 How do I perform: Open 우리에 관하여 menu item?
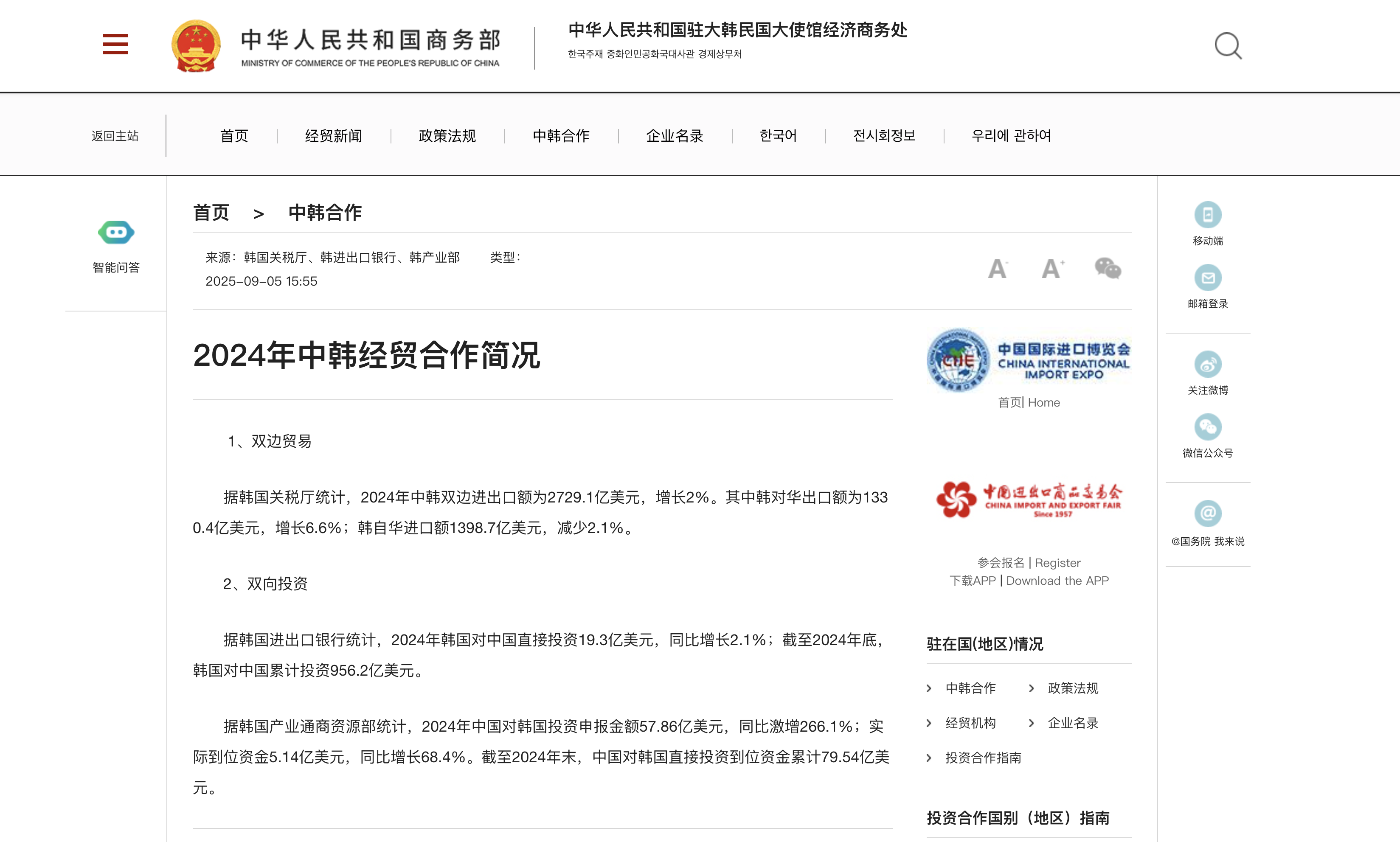tap(1011, 136)
